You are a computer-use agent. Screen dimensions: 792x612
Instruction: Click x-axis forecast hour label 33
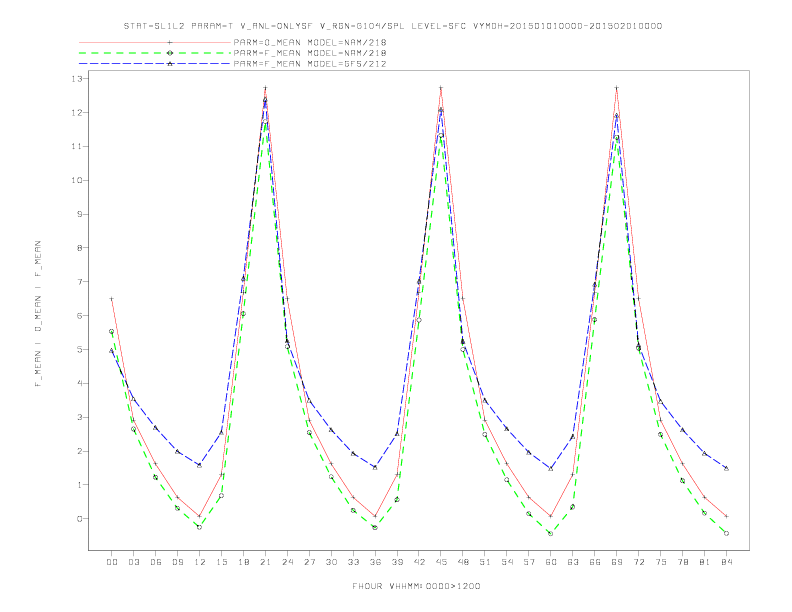353,562
